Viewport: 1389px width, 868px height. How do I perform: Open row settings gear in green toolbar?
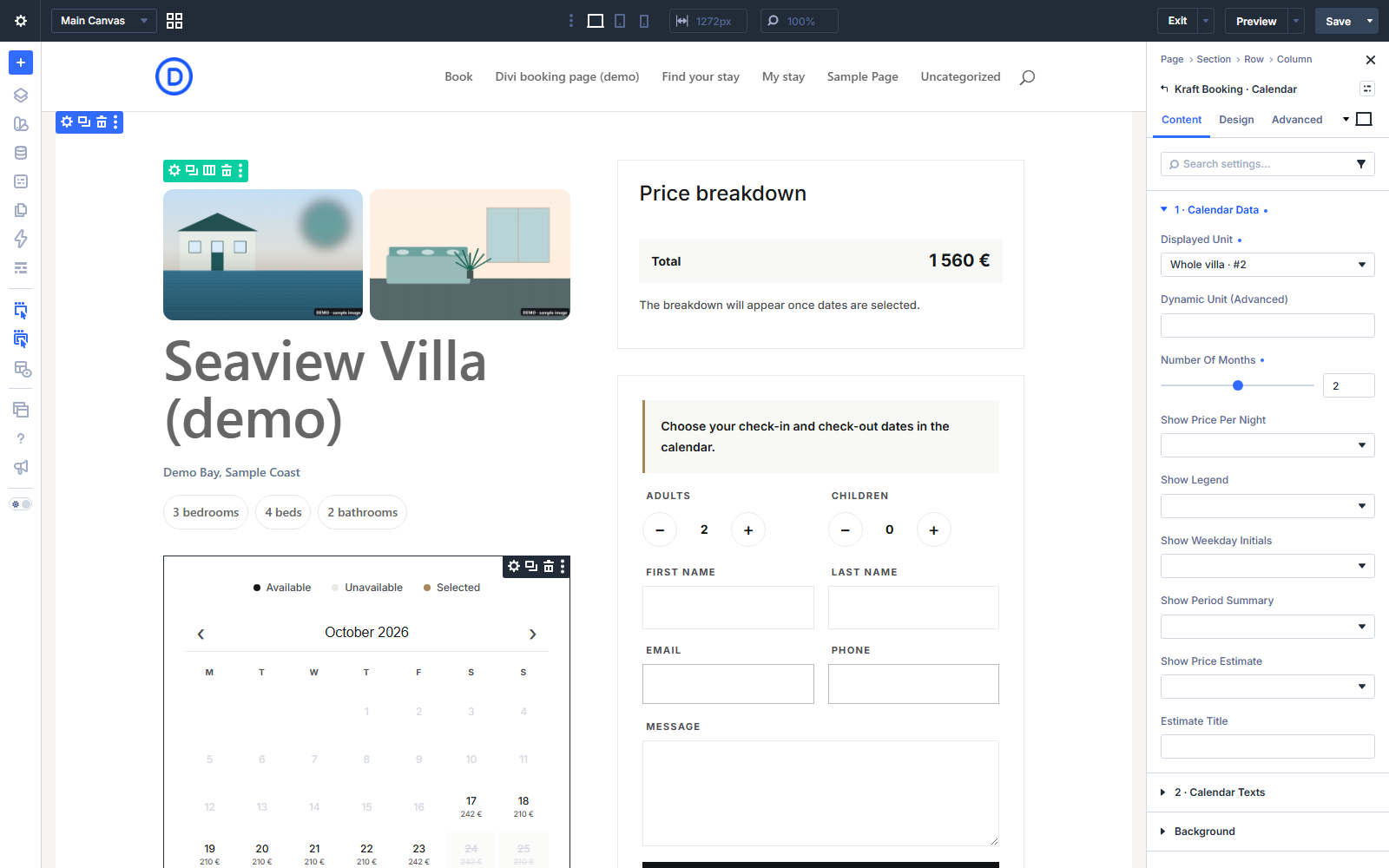pos(174,171)
